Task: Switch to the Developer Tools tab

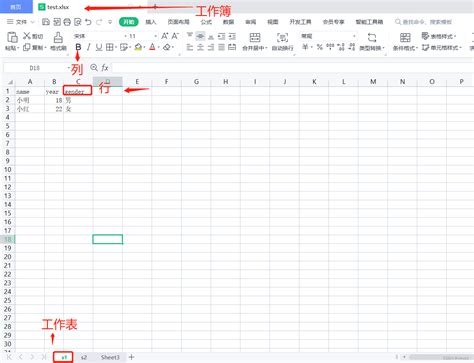Action: pos(300,22)
